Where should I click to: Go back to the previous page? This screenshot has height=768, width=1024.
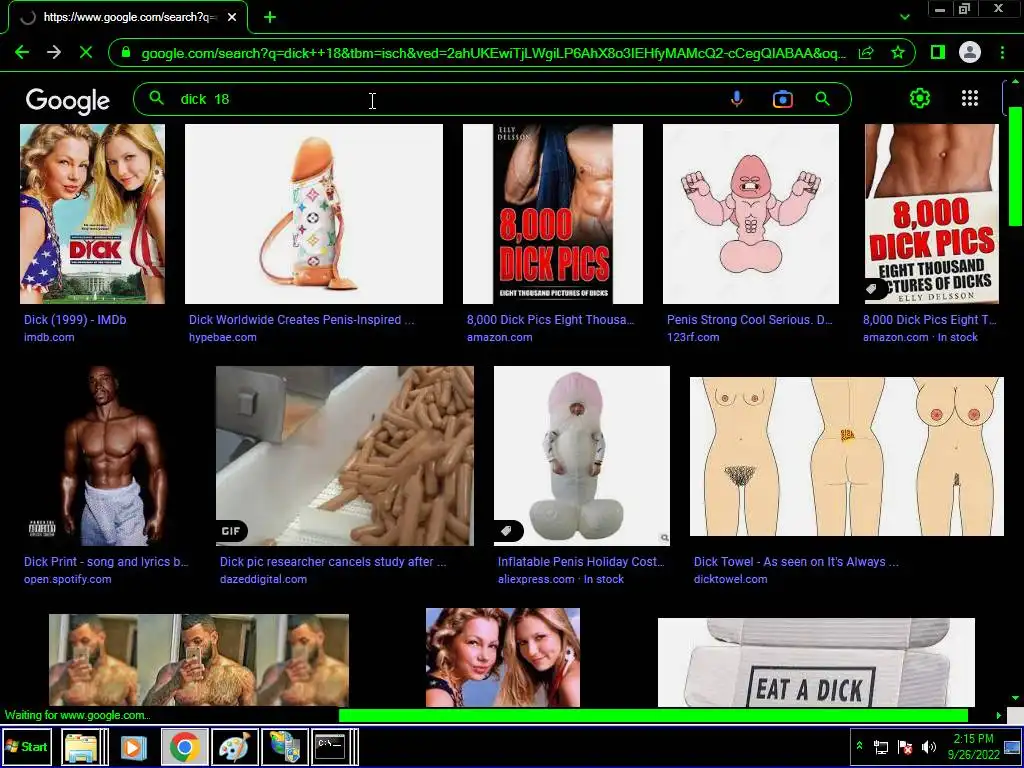pos(22,52)
